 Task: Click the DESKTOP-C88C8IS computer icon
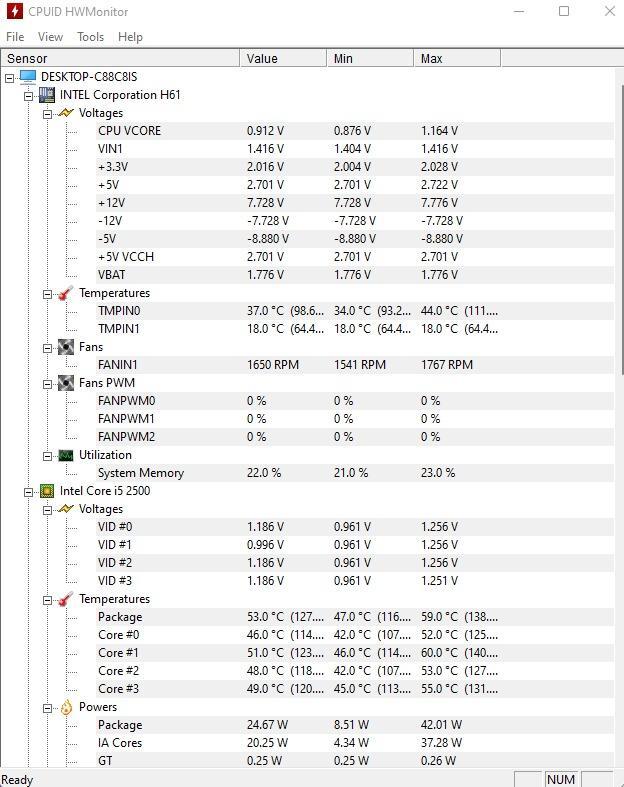28,77
